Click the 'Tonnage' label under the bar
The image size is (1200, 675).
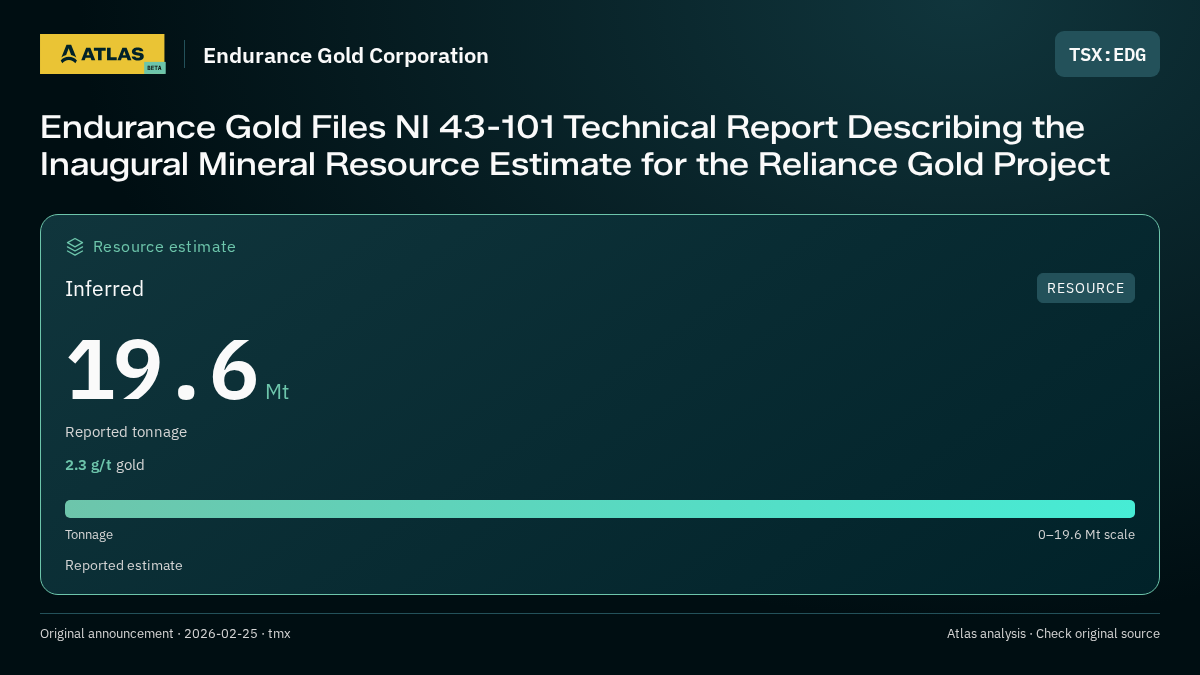pos(89,535)
